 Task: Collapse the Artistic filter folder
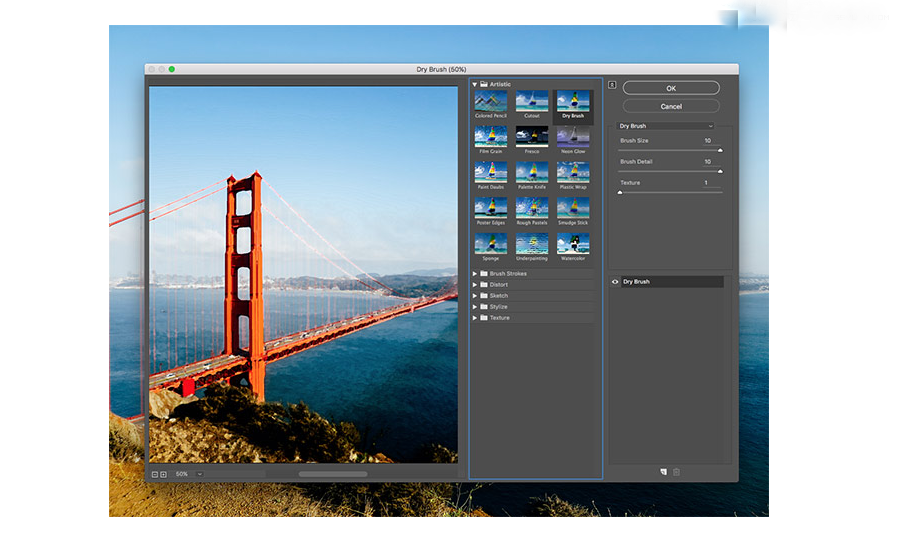[475, 85]
